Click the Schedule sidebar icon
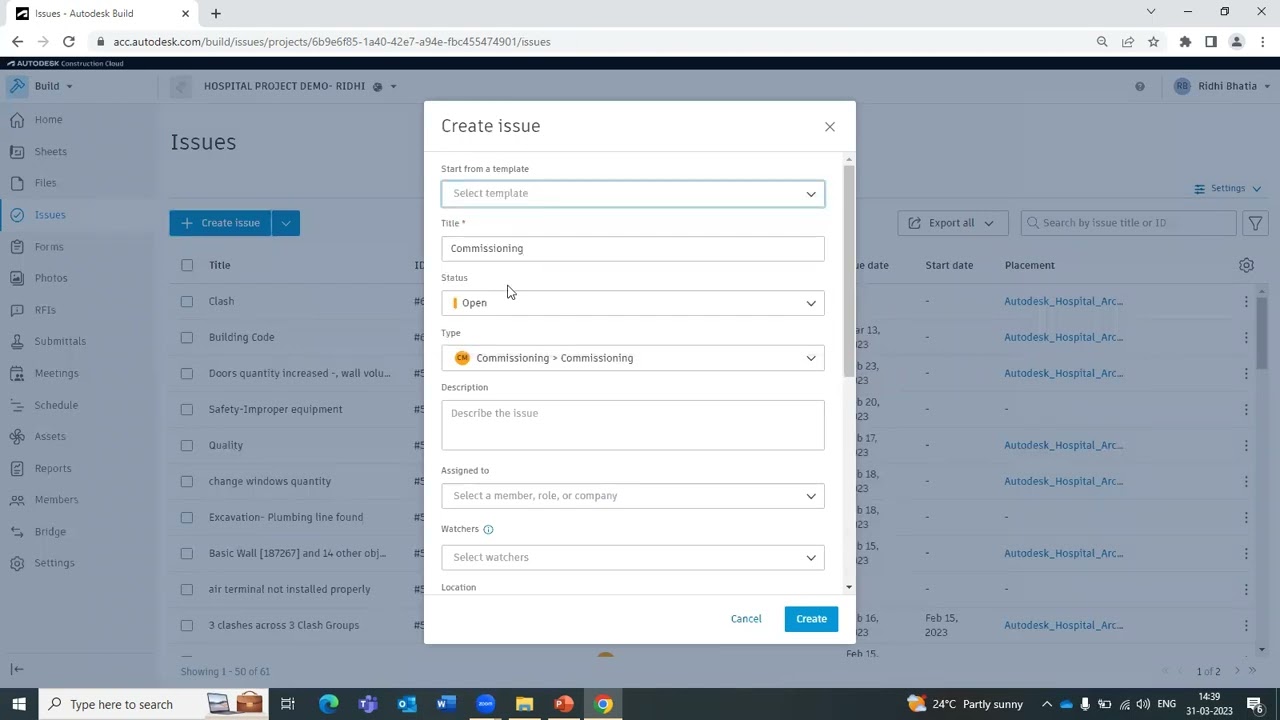The width and height of the screenshot is (1280, 720). coord(17,405)
